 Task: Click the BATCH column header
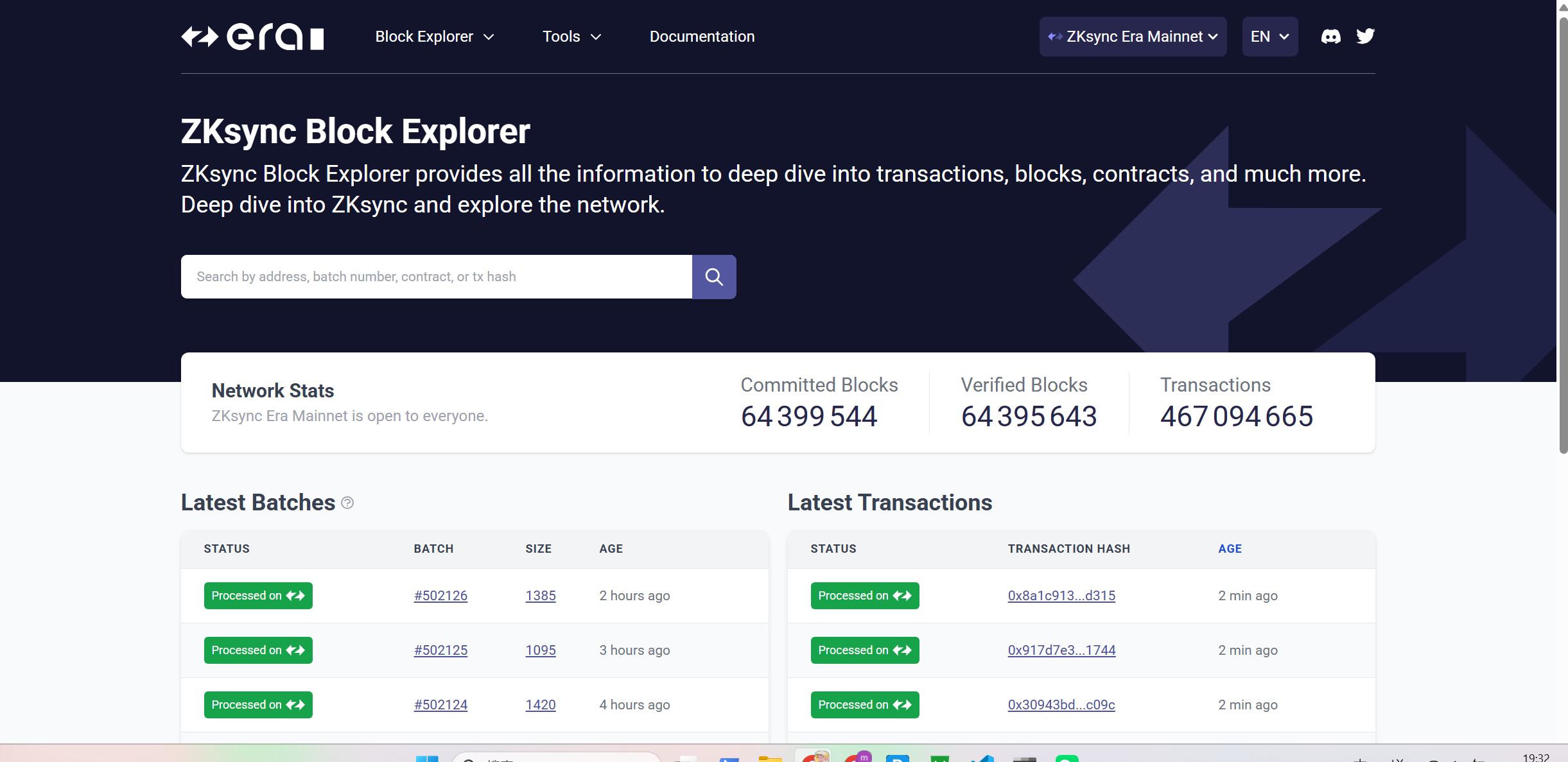pos(433,549)
